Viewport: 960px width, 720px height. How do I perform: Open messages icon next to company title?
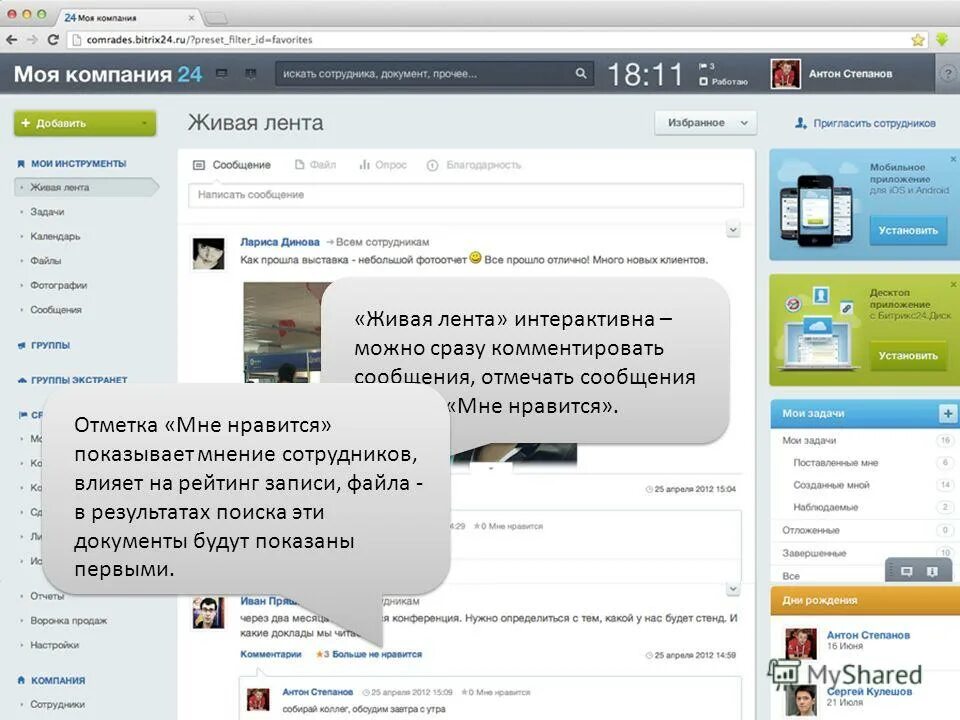tap(222, 73)
